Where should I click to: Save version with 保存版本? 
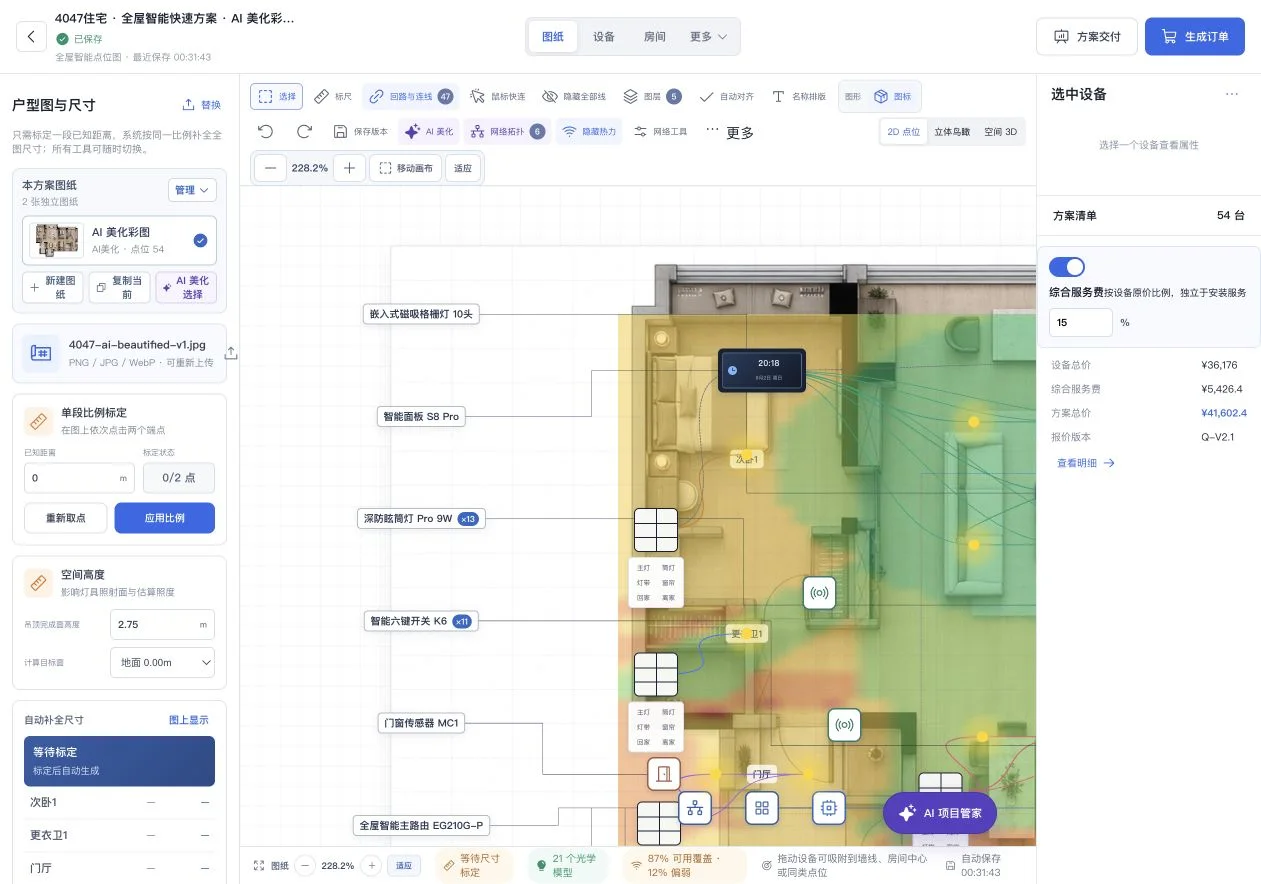tap(360, 131)
